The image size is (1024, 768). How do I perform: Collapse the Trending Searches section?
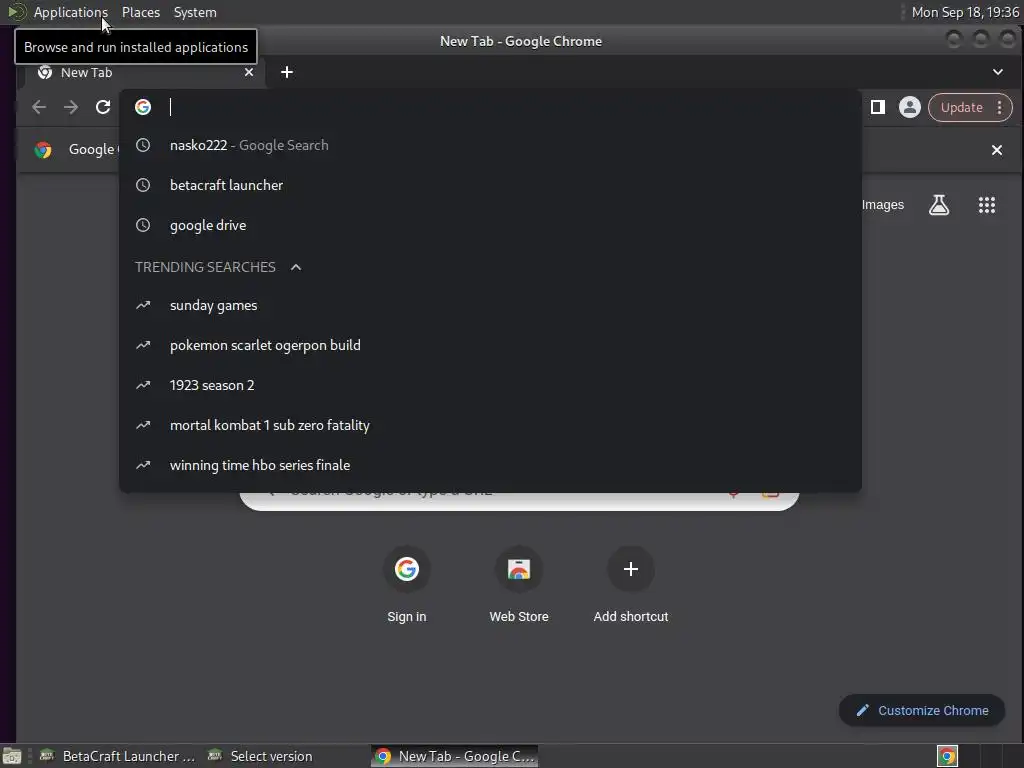click(296, 267)
